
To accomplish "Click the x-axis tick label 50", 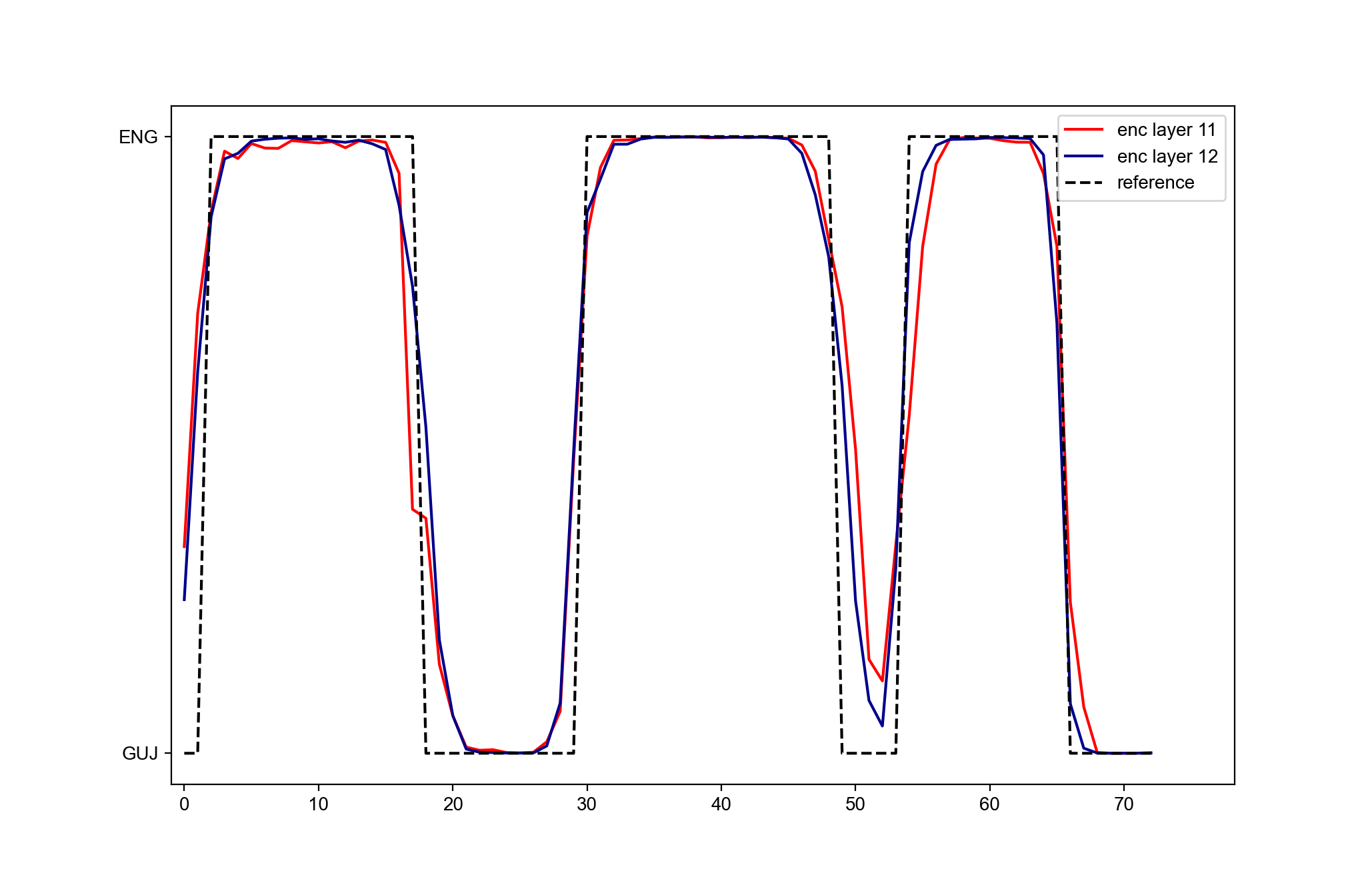I will coord(855,804).
